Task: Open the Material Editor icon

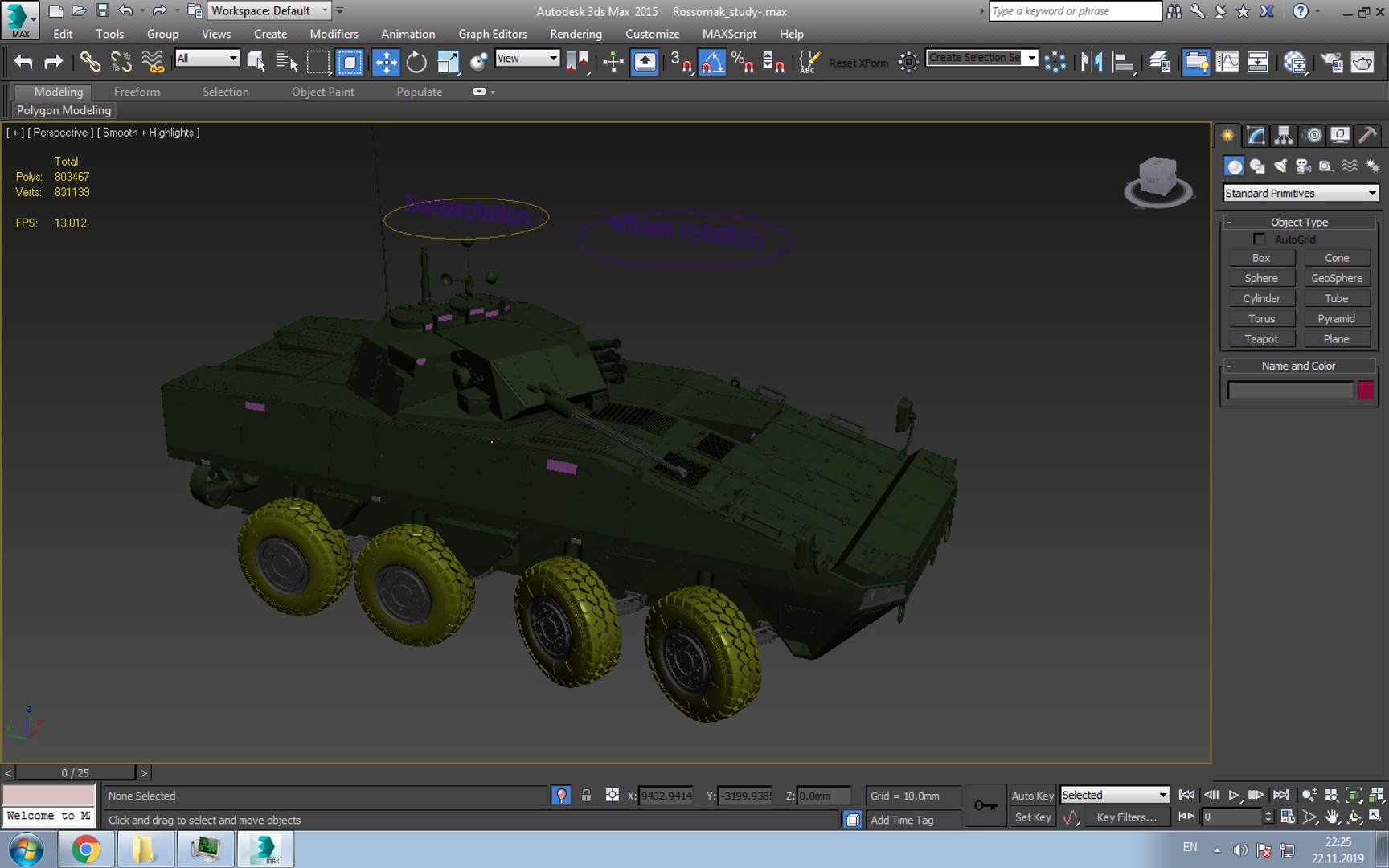Action: (x=1295, y=62)
